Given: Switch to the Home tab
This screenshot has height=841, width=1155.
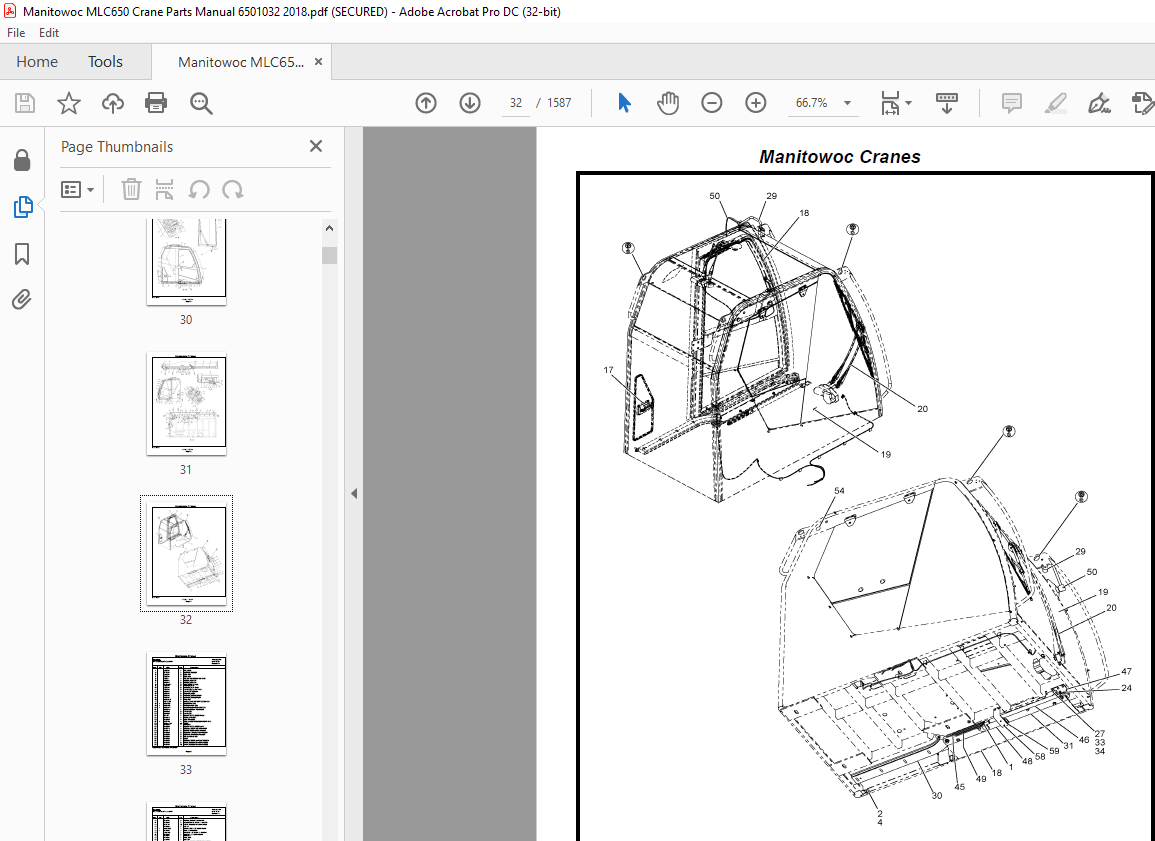Looking at the screenshot, I should pyautogui.click(x=37, y=62).
